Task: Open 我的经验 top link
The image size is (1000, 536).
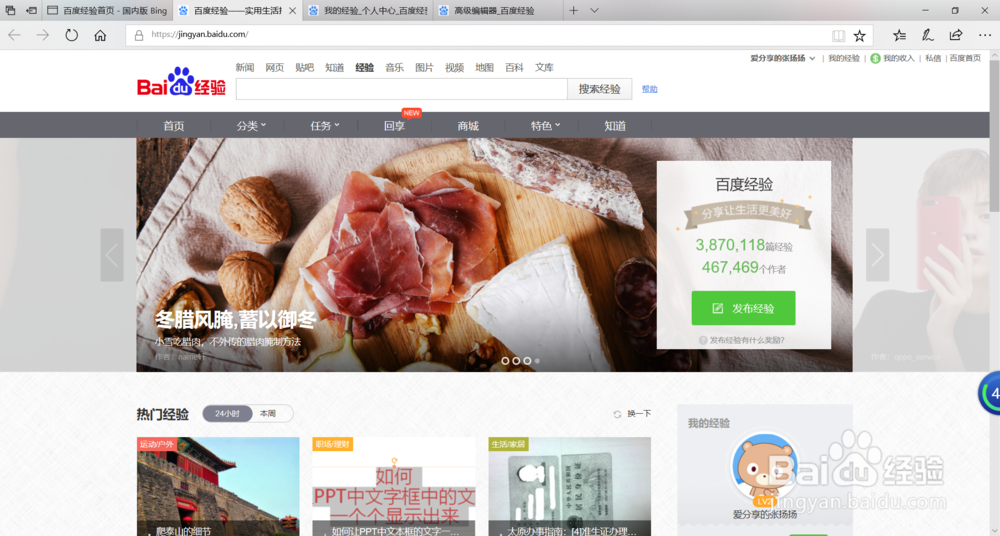Action: pos(844,58)
